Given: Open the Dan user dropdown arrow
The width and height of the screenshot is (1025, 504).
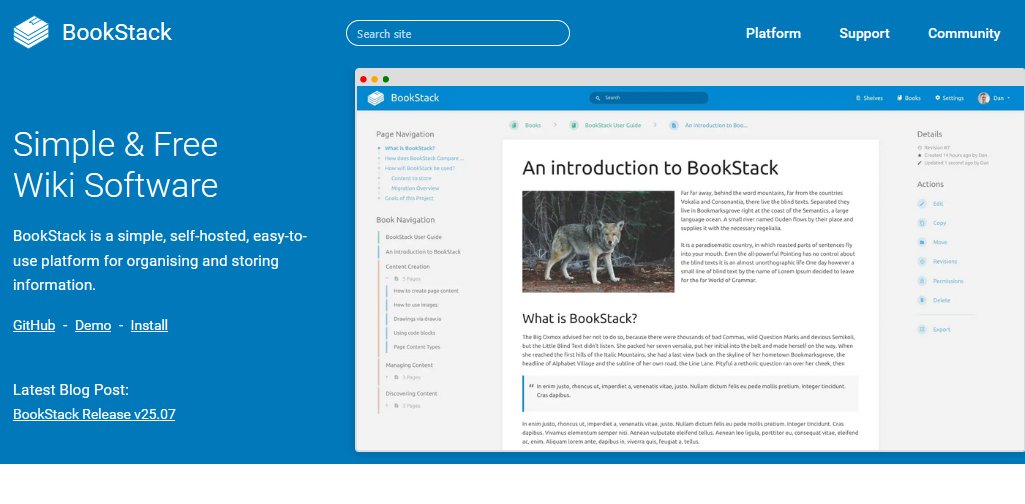Looking at the screenshot, I should pos(1009,98).
